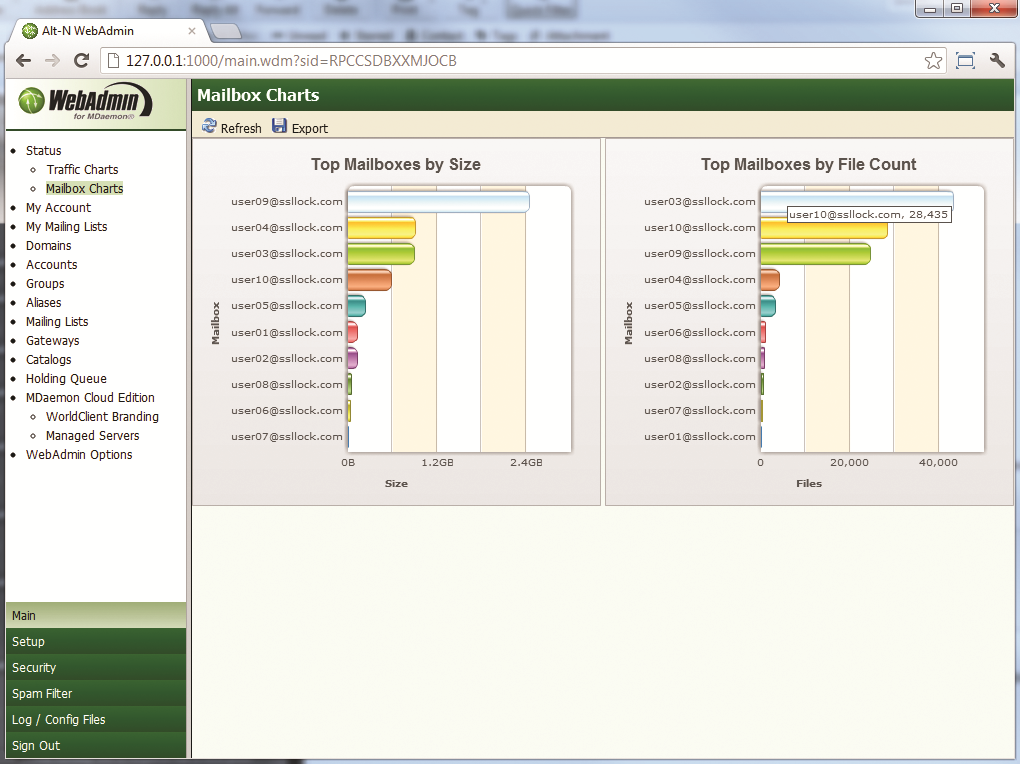1020x764 pixels.
Task: Open the Gateways page
Action: pos(53,340)
